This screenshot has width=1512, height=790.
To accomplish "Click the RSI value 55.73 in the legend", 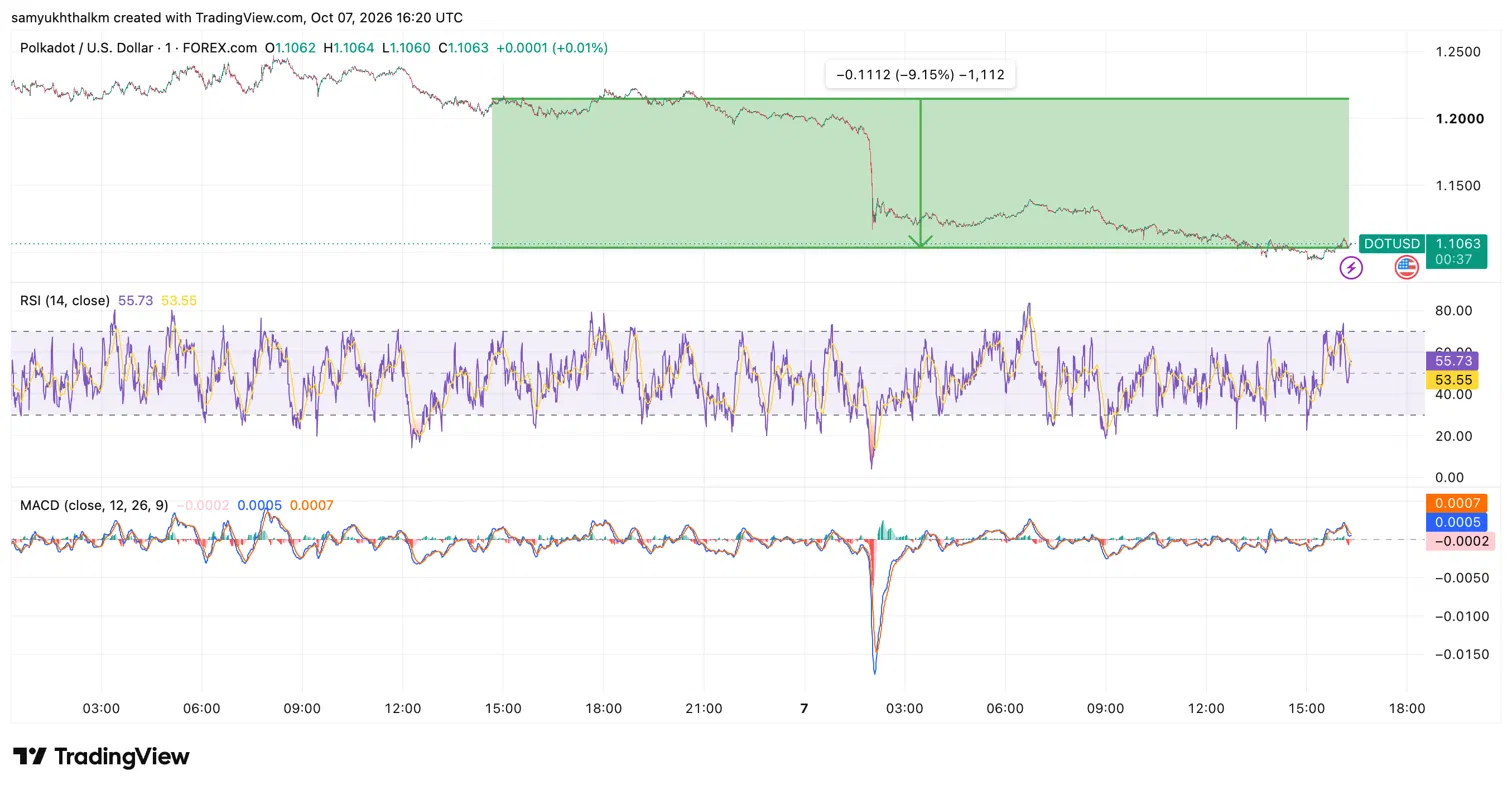I will [136, 300].
